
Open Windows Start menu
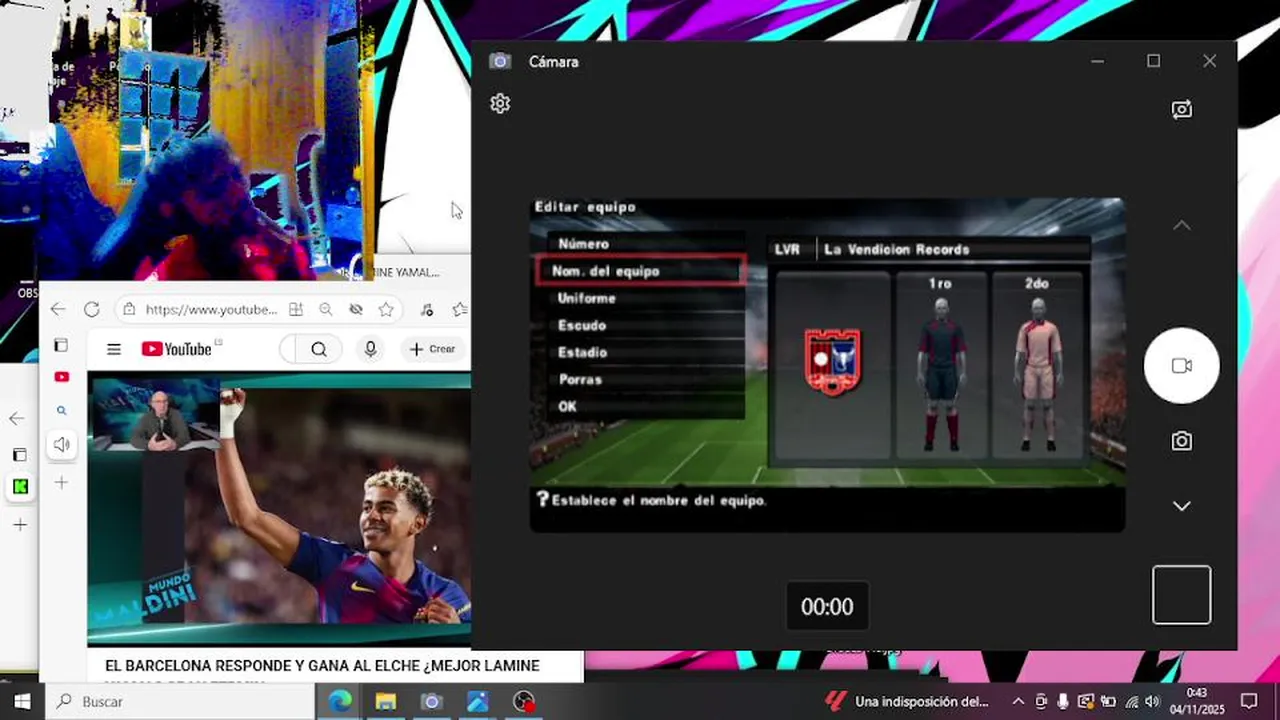pos(22,702)
